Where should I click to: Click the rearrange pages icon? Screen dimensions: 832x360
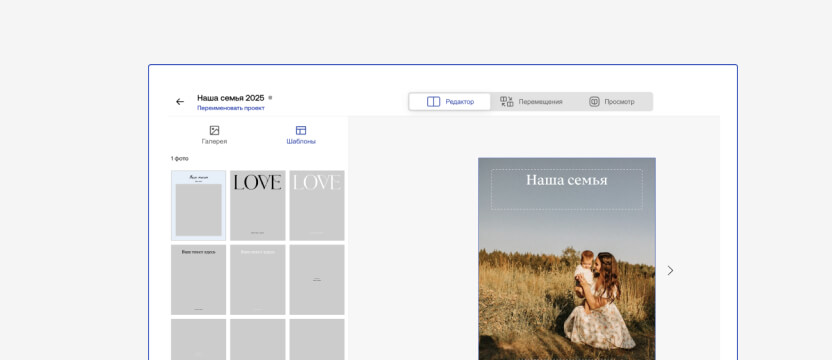[507, 101]
